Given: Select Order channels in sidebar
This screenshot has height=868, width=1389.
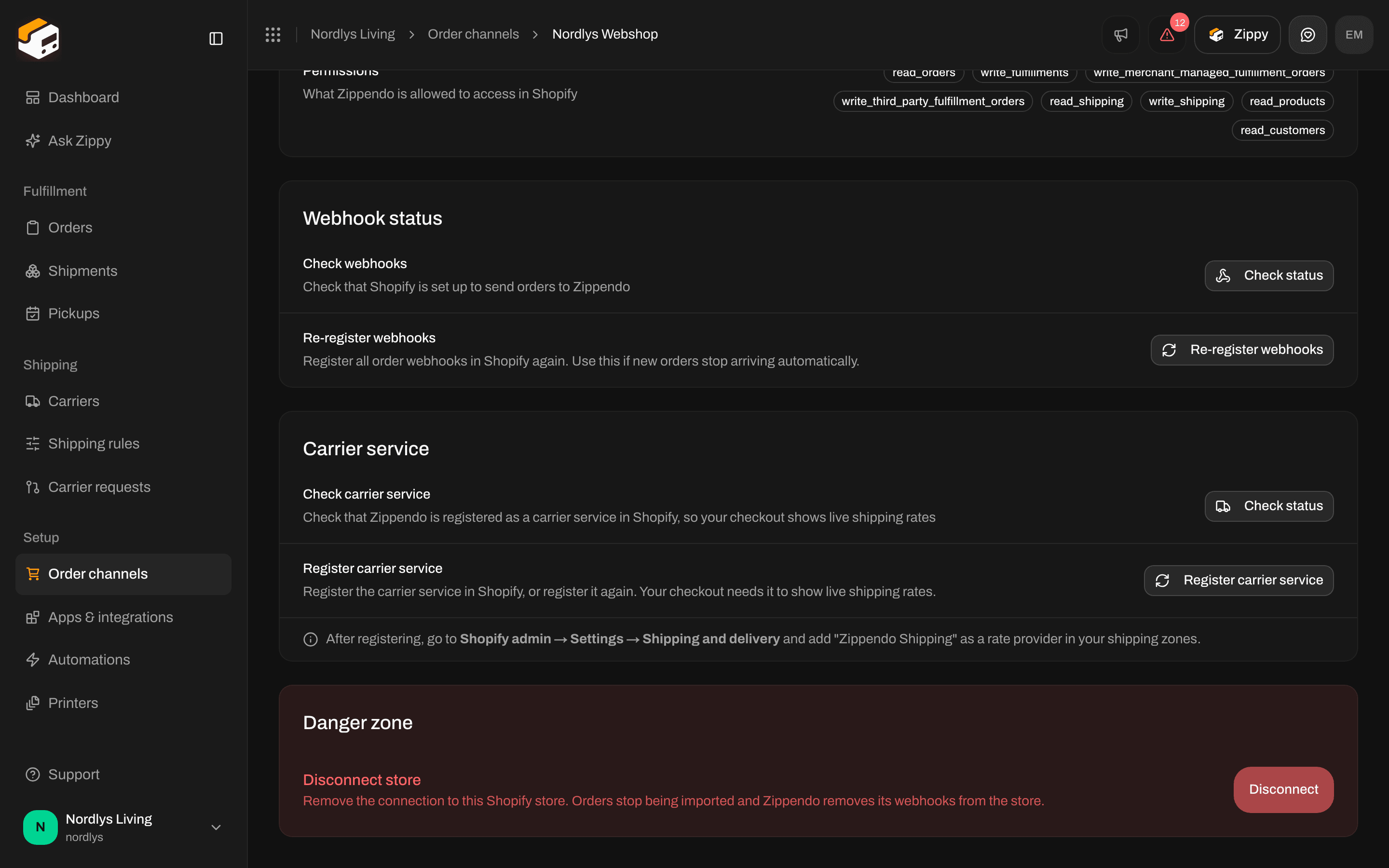Looking at the screenshot, I should point(123,574).
